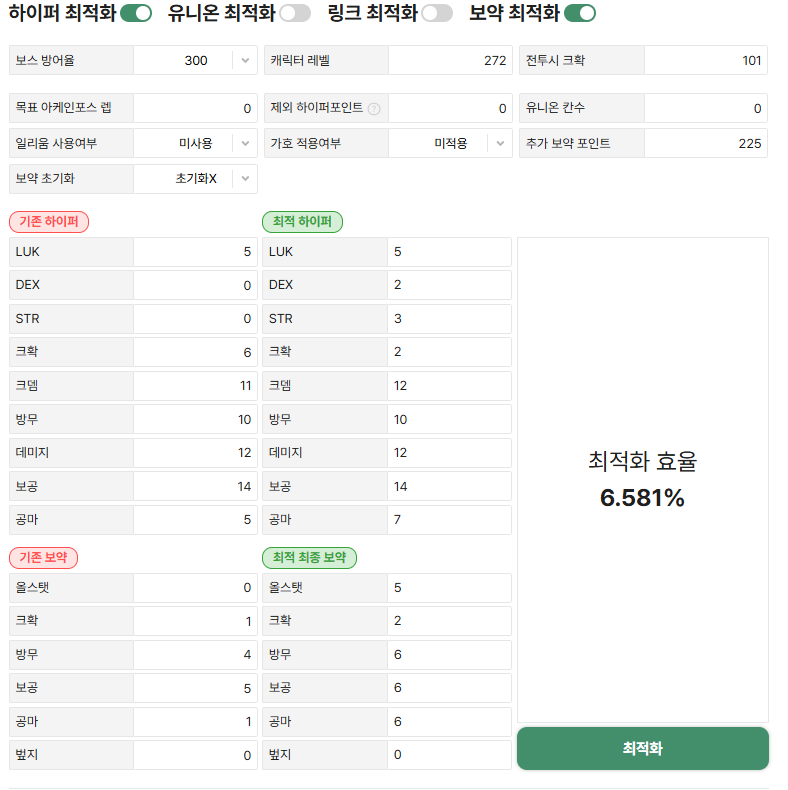Focus the 추가 보약 포인트 field
The height and width of the screenshot is (790, 788).
[705, 144]
